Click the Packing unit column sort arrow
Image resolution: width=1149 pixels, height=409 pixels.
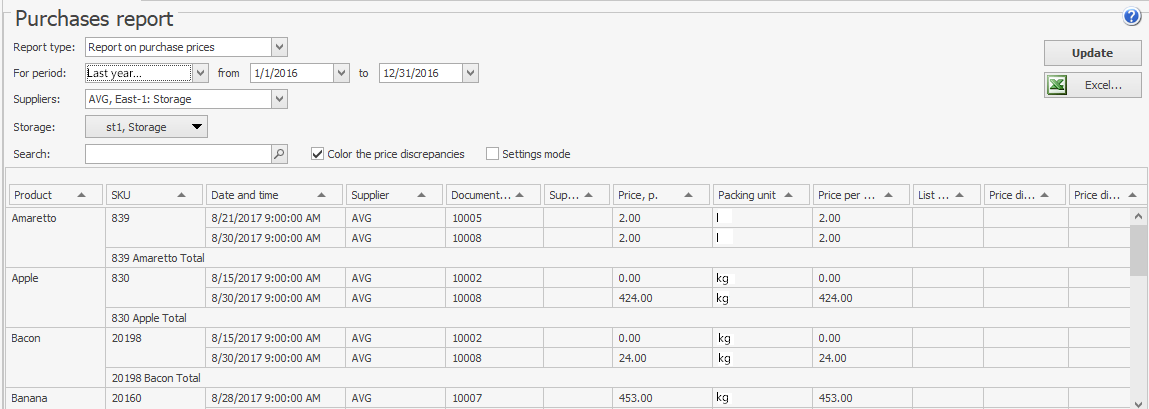(x=790, y=195)
